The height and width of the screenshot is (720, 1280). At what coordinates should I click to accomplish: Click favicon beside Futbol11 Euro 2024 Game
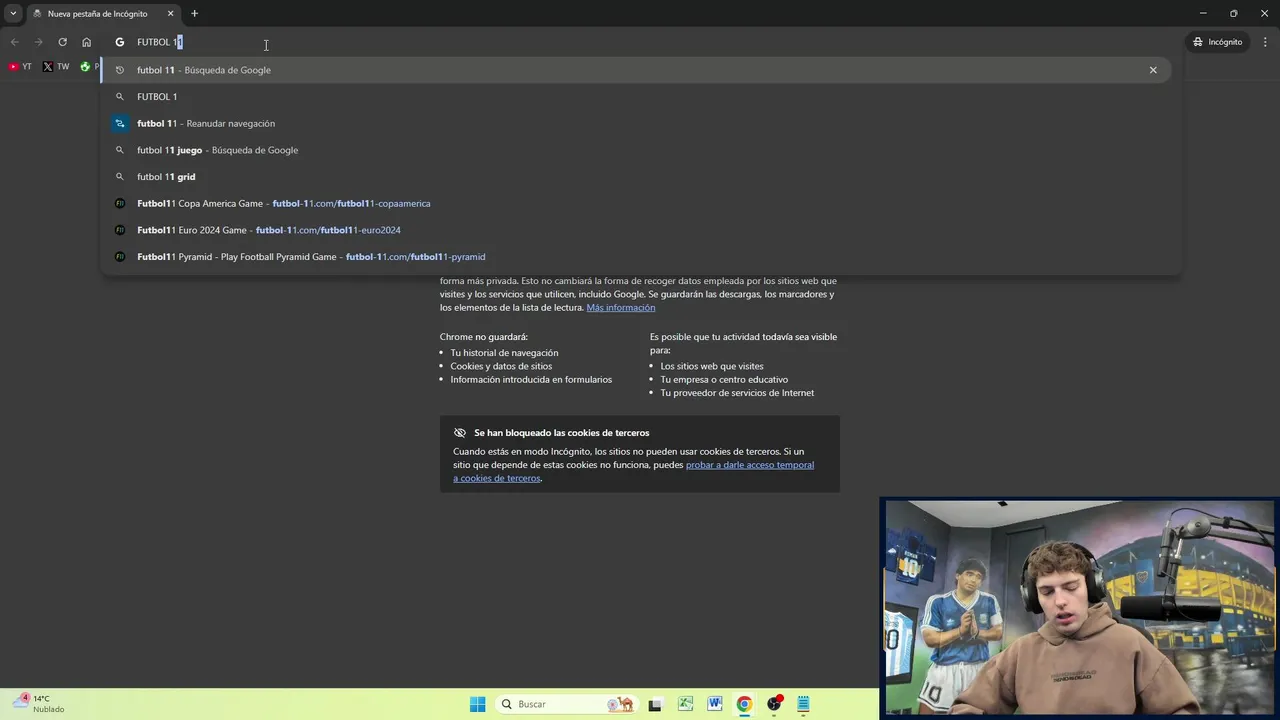tap(120, 230)
